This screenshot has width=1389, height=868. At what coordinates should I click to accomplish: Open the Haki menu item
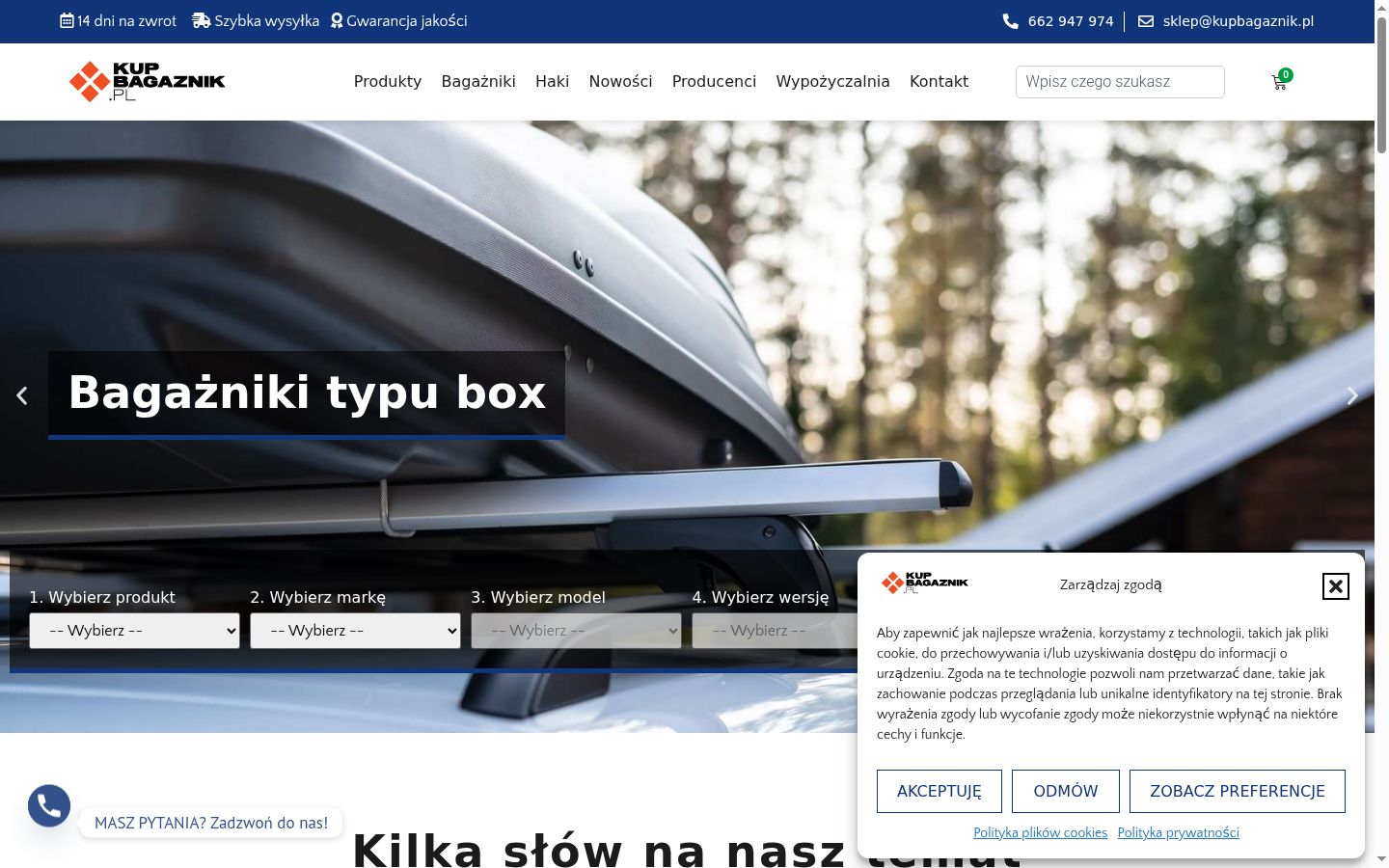point(553,82)
